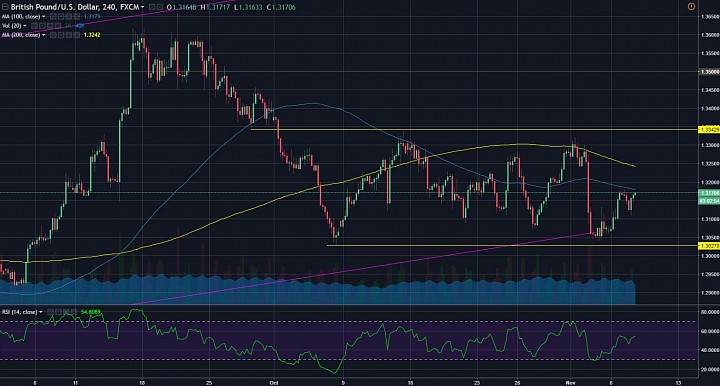Click the 'Oct' label on the date axis
This screenshot has height=386, width=720.
[x=275, y=382]
